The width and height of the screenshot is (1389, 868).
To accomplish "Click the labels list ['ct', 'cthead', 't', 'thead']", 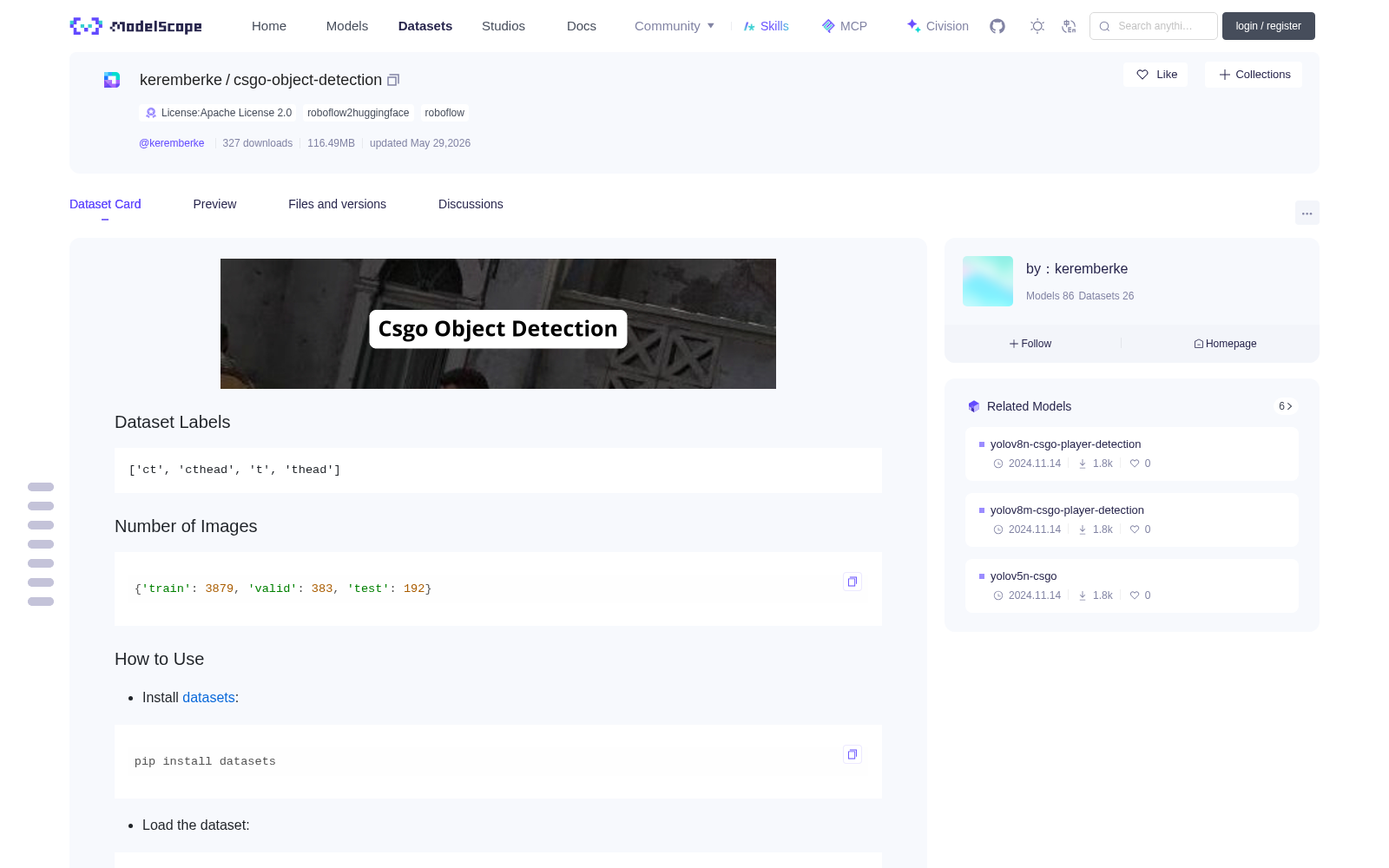I will coord(234,470).
